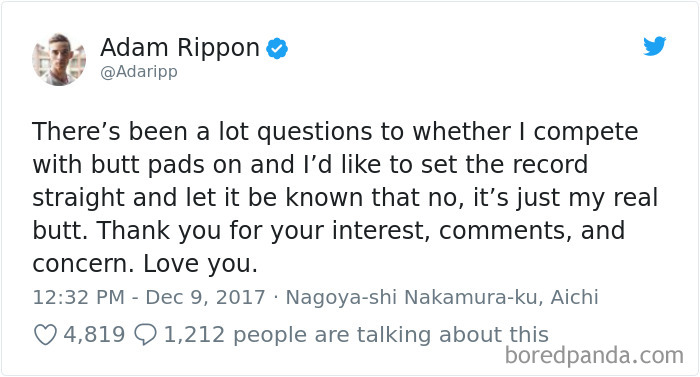Click 'Thank you for your interest' text
Image resolution: width=700 pixels, height=377 pixels.
coord(263,231)
